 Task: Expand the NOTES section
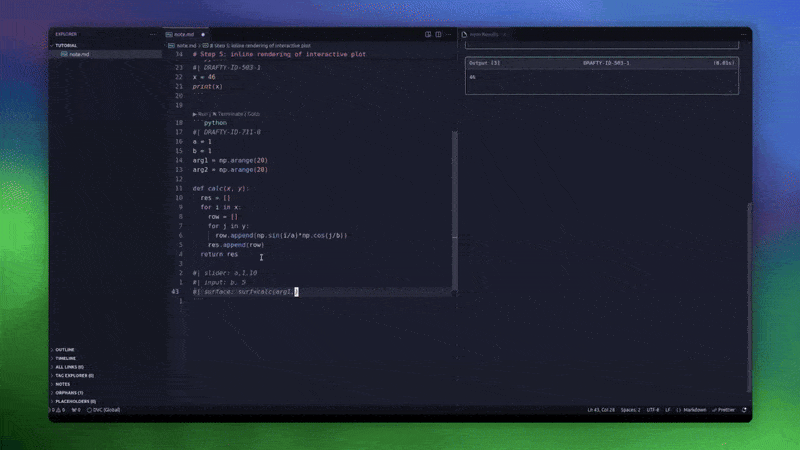(63, 384)
